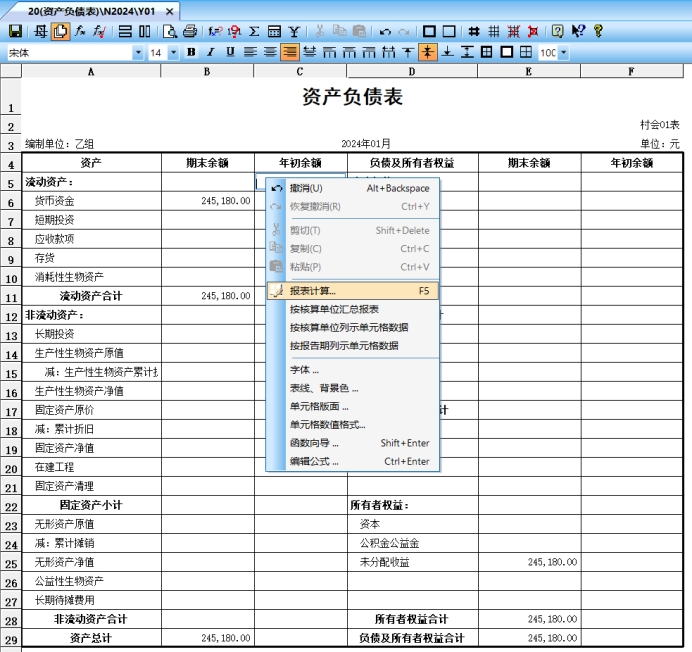This screenshot has height=652, width=692.
Task: Expand the font size dropdown showing 14
Action: point(173,52)
